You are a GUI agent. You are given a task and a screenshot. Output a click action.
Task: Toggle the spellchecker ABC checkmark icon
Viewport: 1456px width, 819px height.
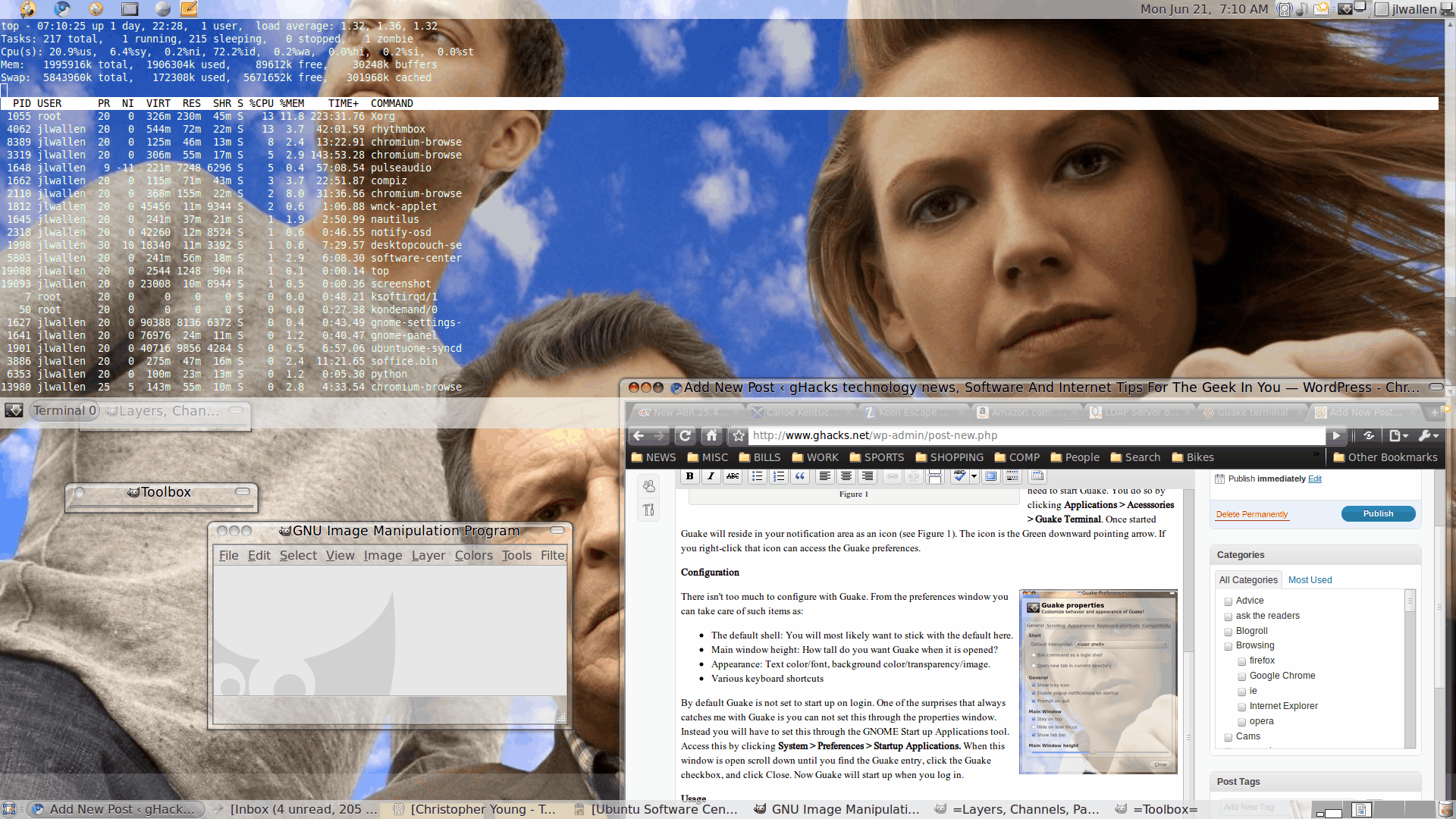[x=959, y=476]
